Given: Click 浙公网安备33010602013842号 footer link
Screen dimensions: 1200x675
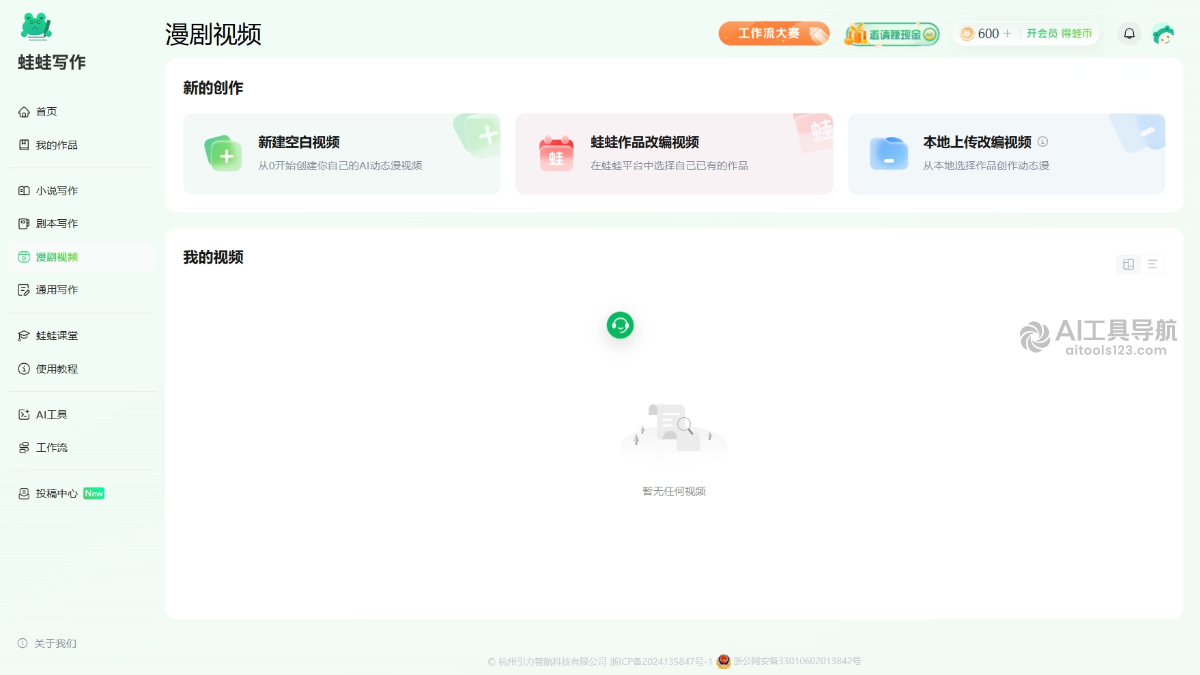Looking at the screenshot, I should click(797, 661).
